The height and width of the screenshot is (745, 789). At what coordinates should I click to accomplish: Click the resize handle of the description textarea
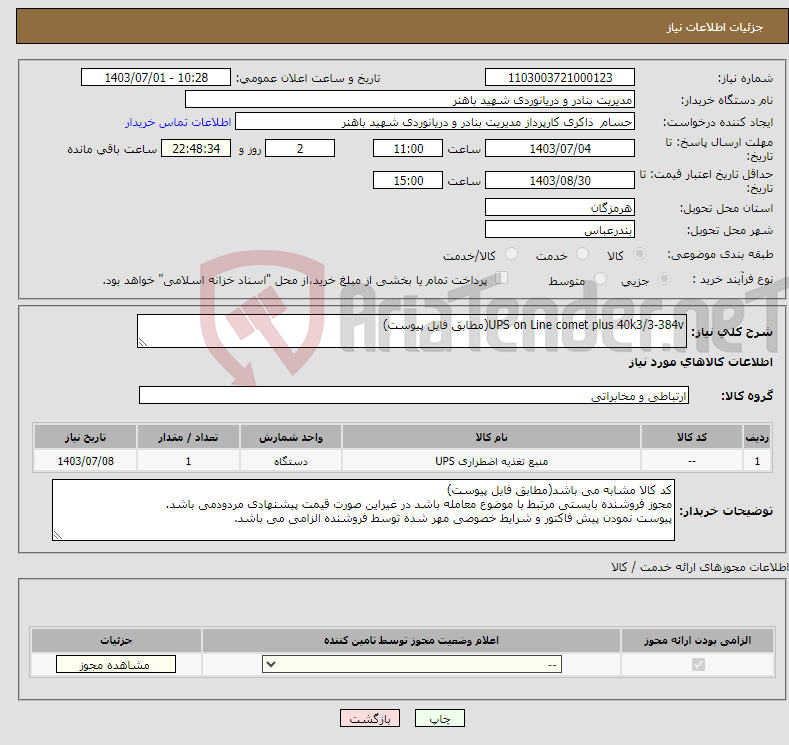point(143,342)
